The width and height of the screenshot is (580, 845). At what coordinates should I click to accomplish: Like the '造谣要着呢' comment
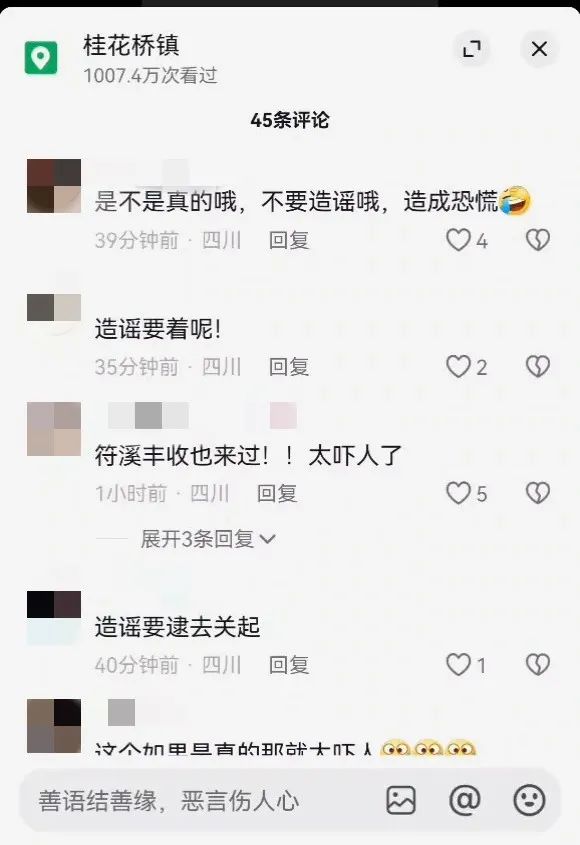pos(459,366)
